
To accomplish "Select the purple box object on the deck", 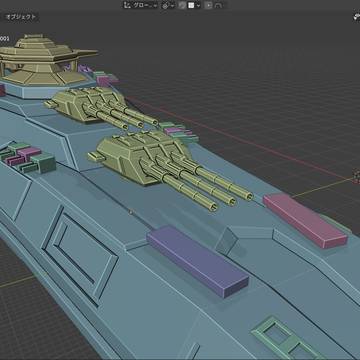I will click(x=198, y=261).
